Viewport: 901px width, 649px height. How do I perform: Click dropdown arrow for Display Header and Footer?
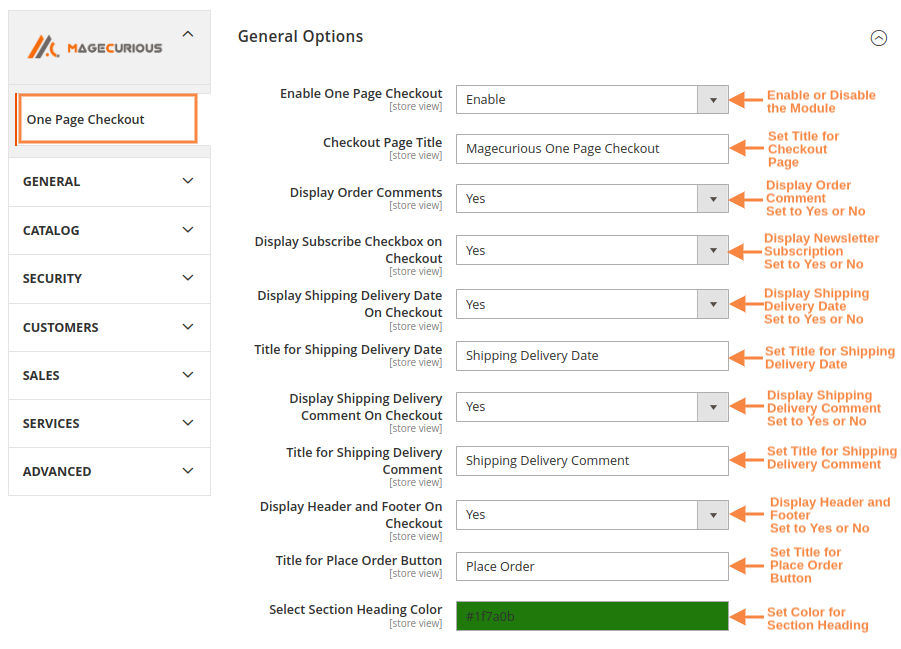pos(712,514)
